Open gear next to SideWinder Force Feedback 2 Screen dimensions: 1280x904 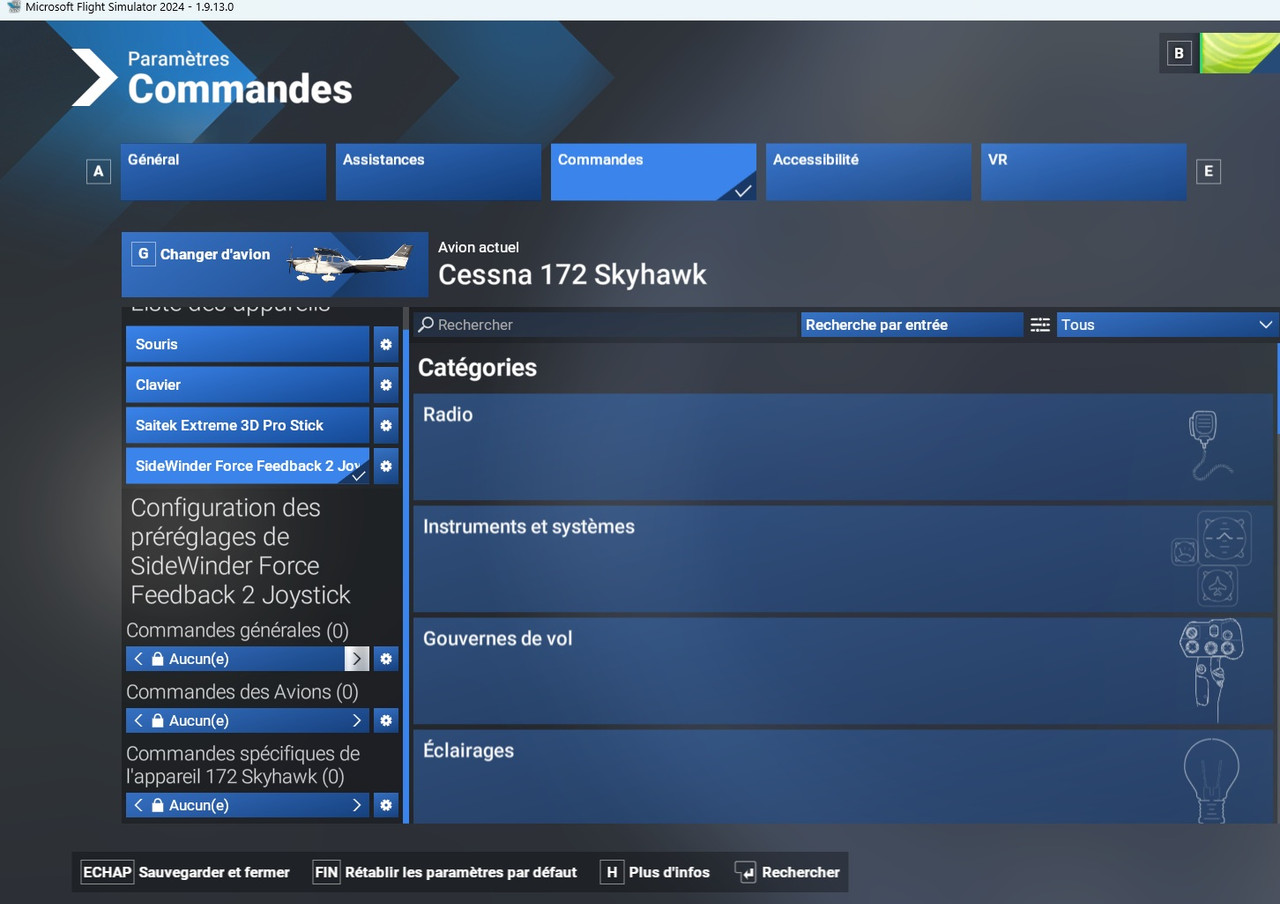click(x=386, y=466)
